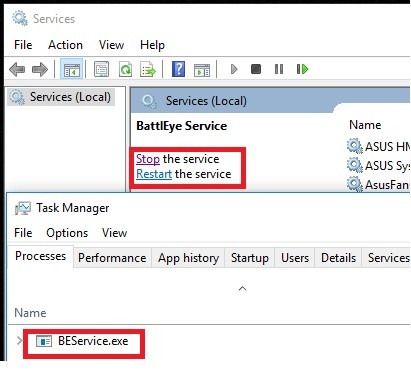Screen dimensions: 411x370
Task: Click the Restart Service green icon
Action: (302, 69)
